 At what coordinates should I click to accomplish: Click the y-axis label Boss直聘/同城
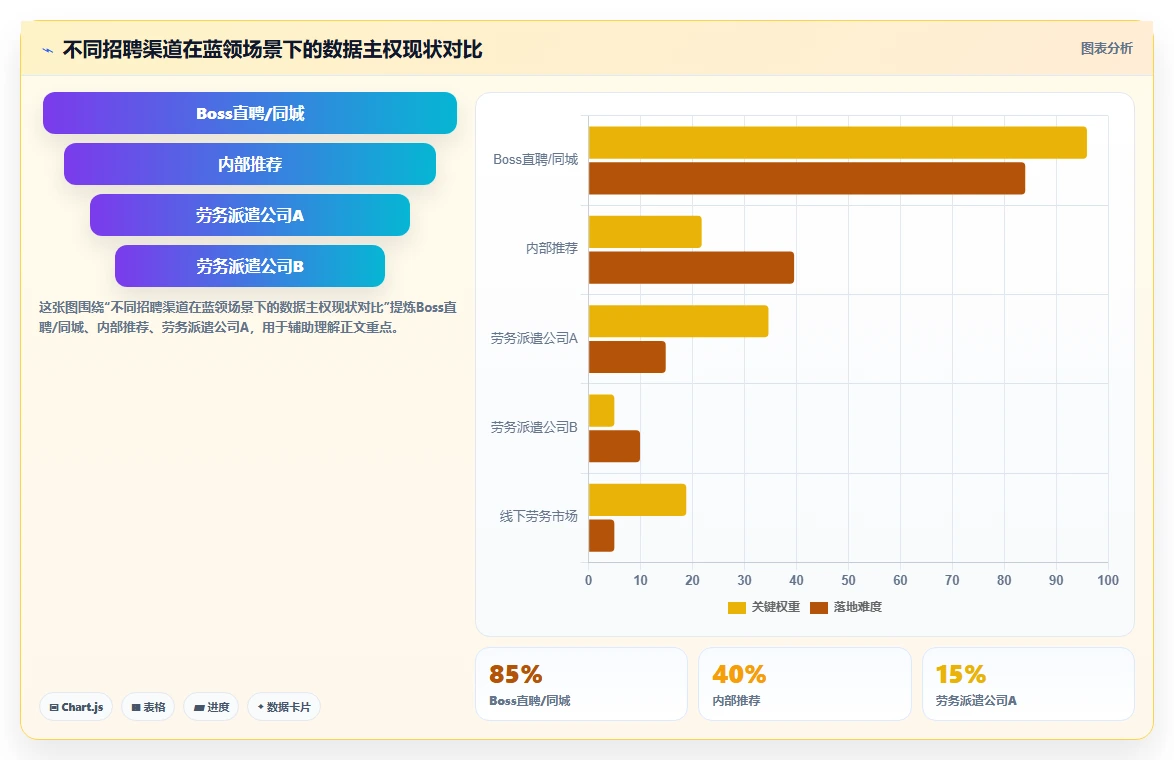535,159
